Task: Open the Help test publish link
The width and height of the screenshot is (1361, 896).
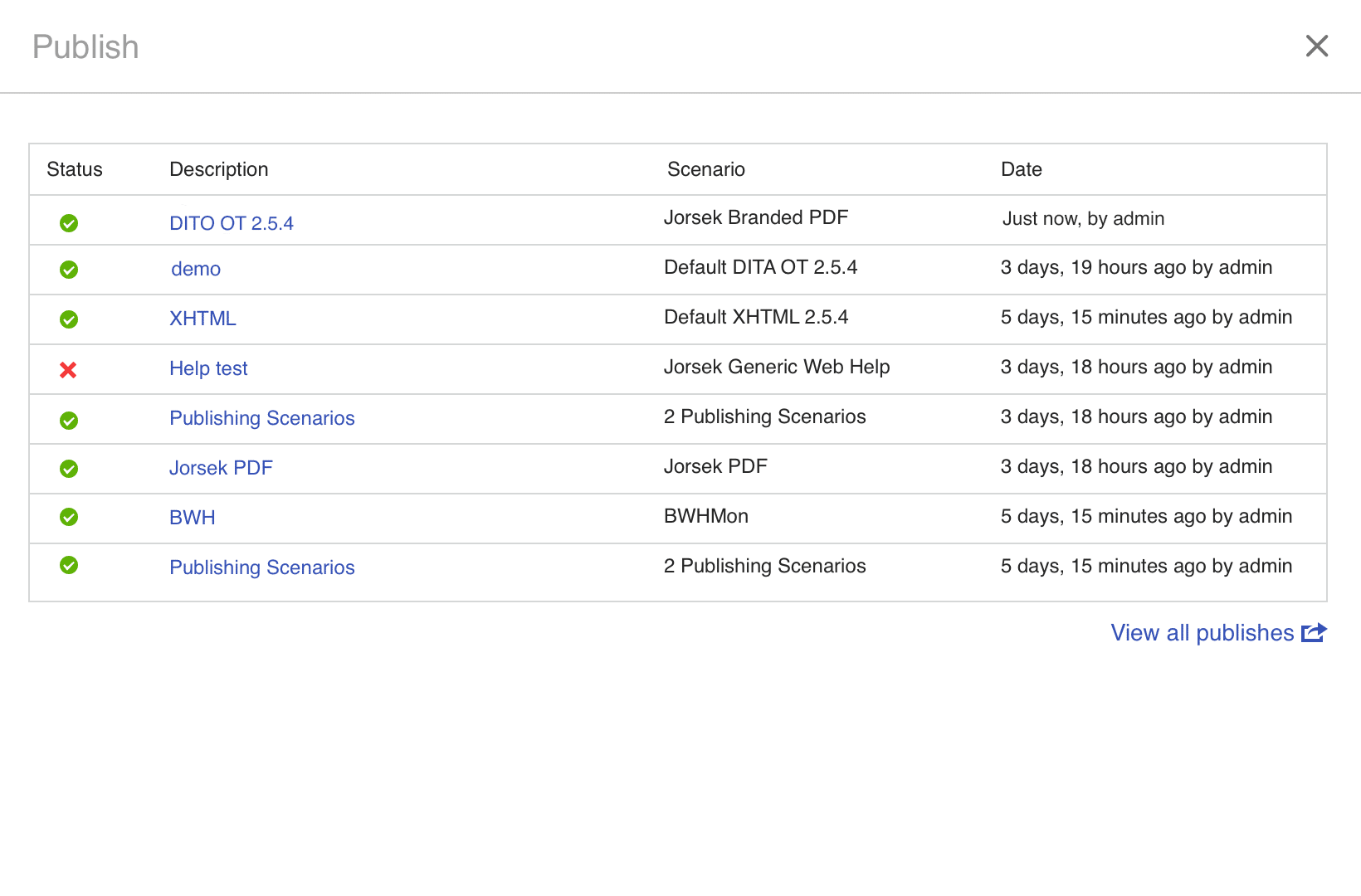Action: [x=208, y=368]
